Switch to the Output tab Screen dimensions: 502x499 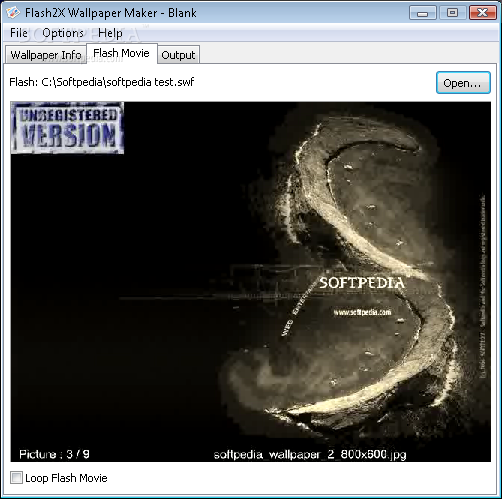(178, 55)
